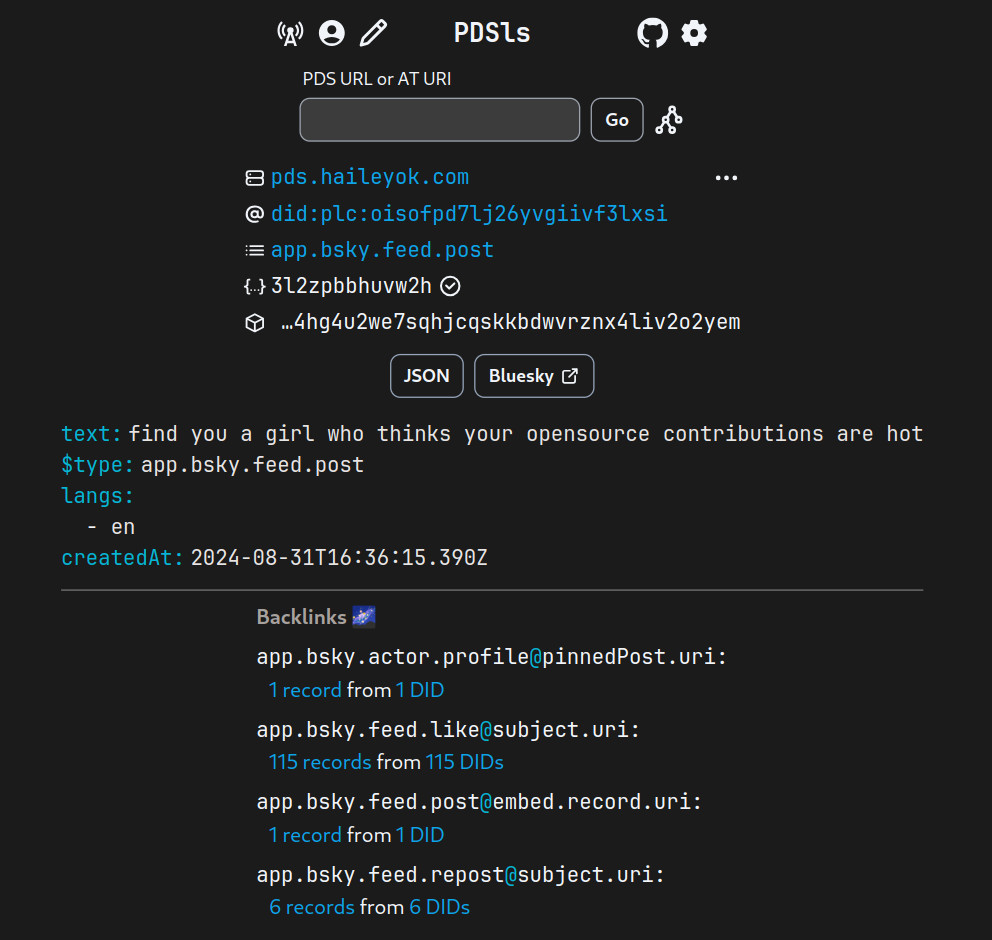Click the Backlinks galaxy emoji icon

click(x=364, y=617)
